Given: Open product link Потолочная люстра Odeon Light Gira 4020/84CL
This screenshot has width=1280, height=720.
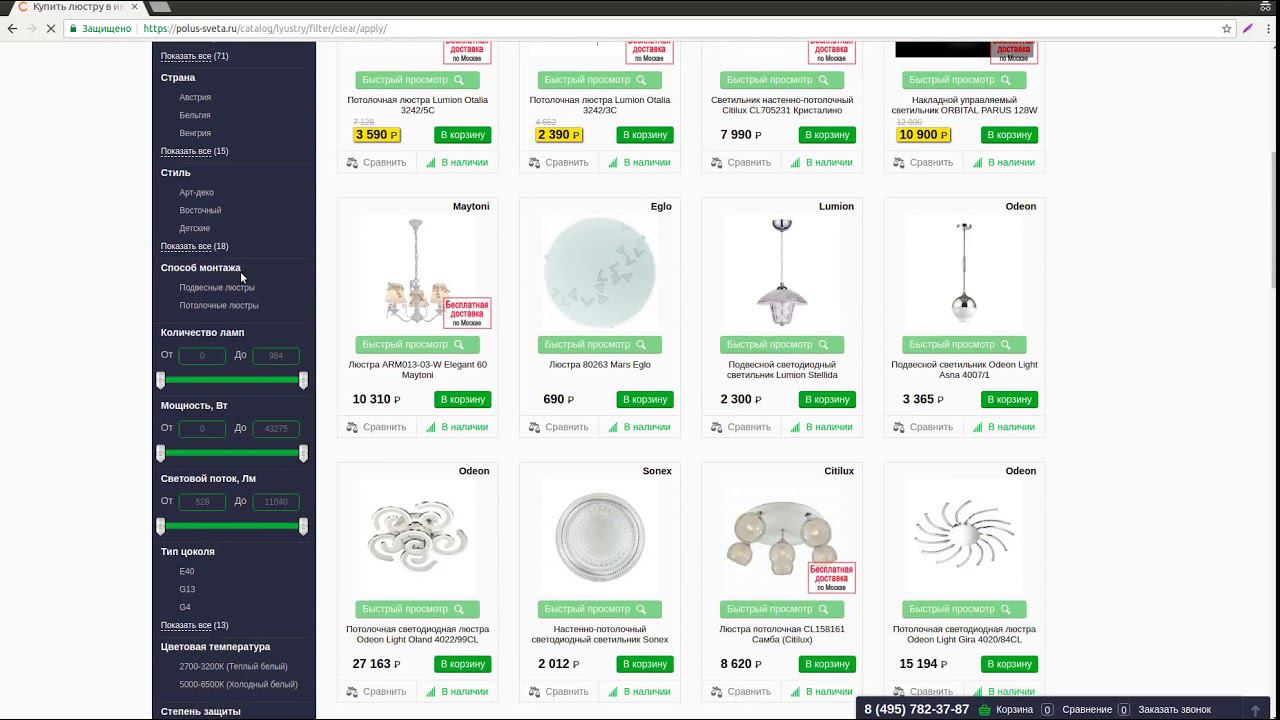Looking at the screenshot, I should point(964,634).
